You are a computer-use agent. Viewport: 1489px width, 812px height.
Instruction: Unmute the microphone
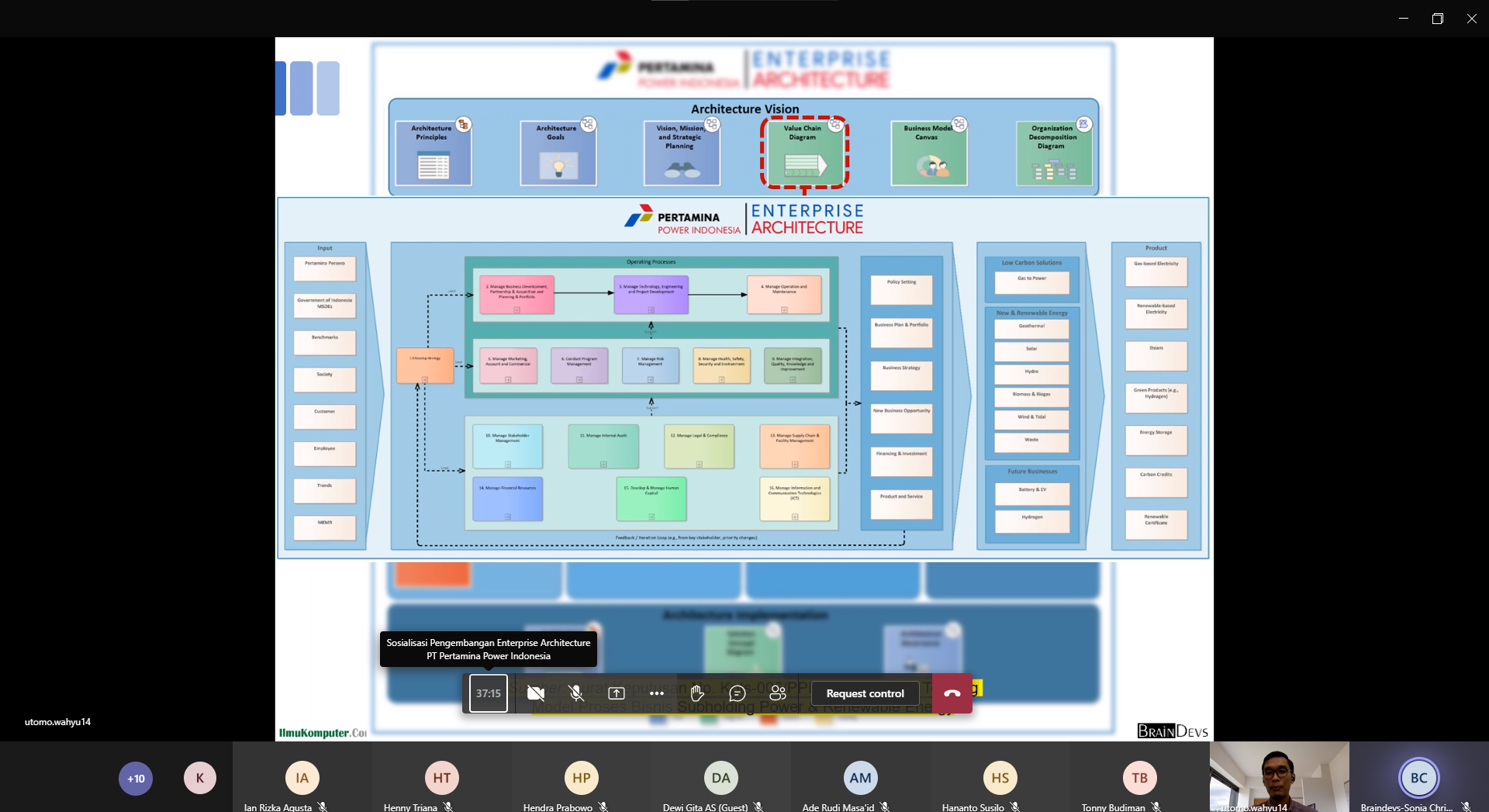pos(575,693)
